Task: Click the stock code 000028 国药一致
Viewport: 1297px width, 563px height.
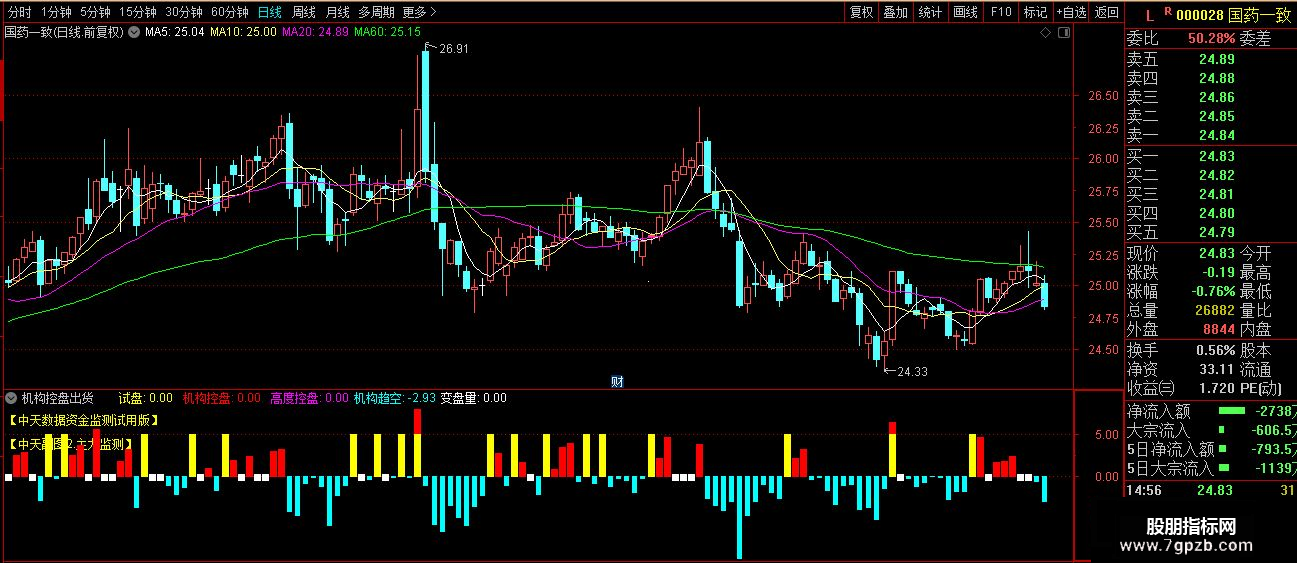Action: coord(1233,14)
